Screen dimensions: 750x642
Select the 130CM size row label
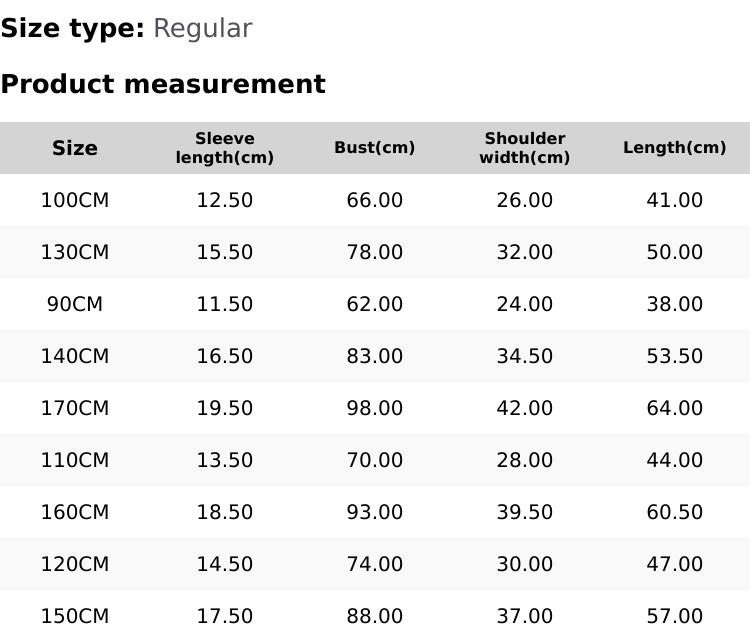(75, 252)
